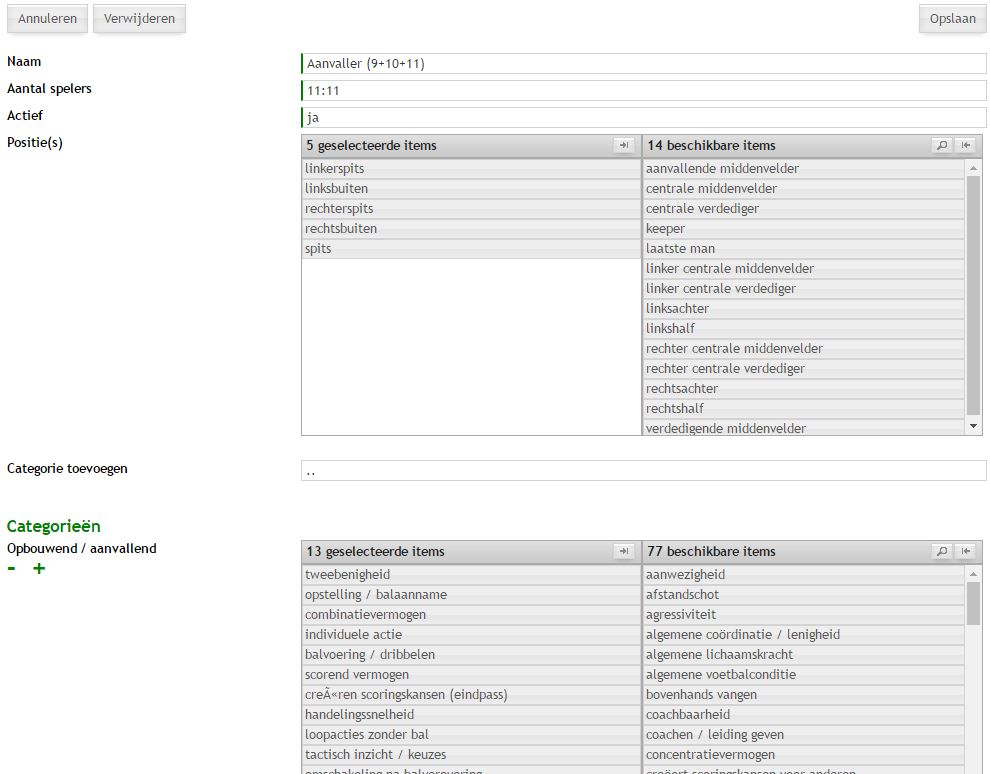Open the Categorie toevoegen field
Screen dimensions: 990x774
click(643, 471)
